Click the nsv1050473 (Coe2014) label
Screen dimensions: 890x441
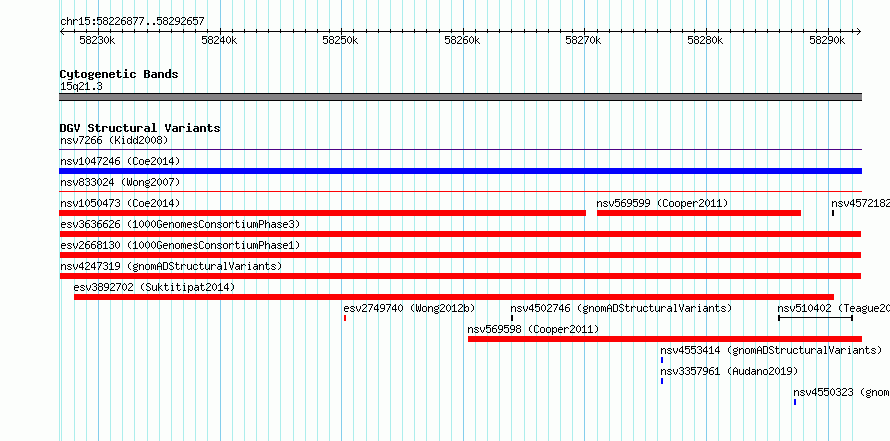[120, 203]
